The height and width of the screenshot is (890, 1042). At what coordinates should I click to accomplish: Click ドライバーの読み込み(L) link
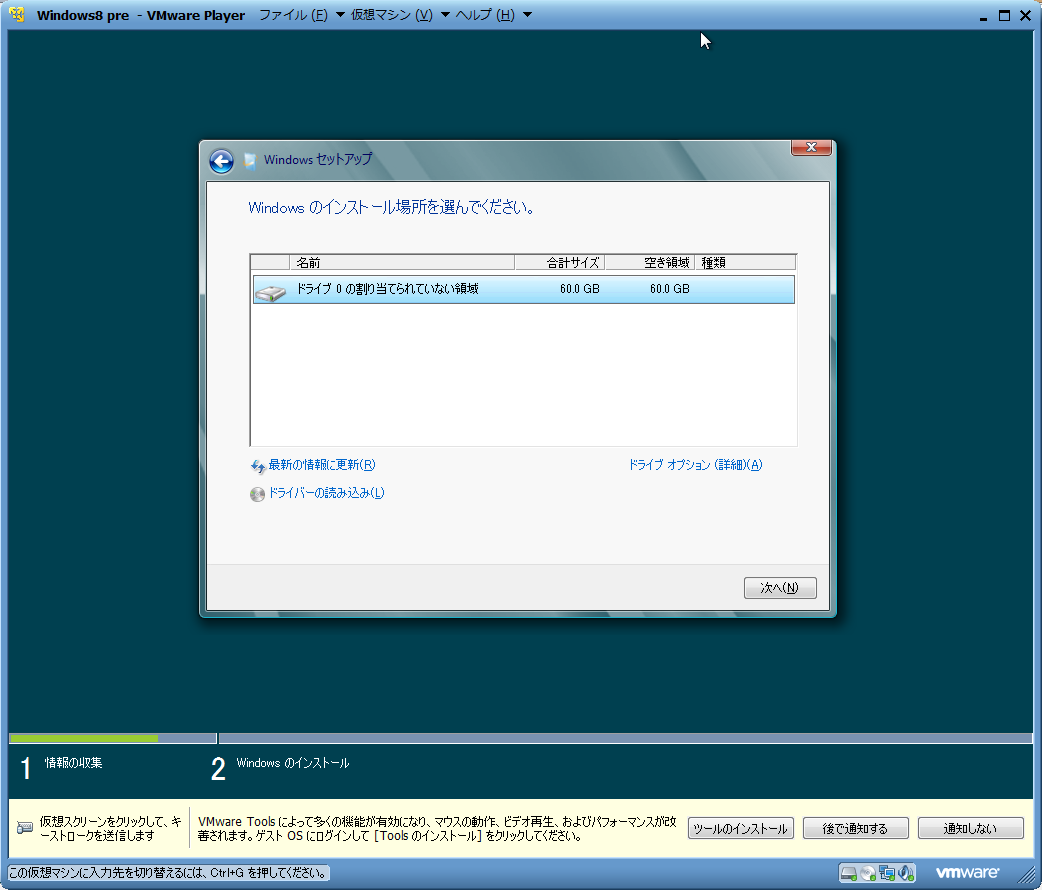point(326,493)
